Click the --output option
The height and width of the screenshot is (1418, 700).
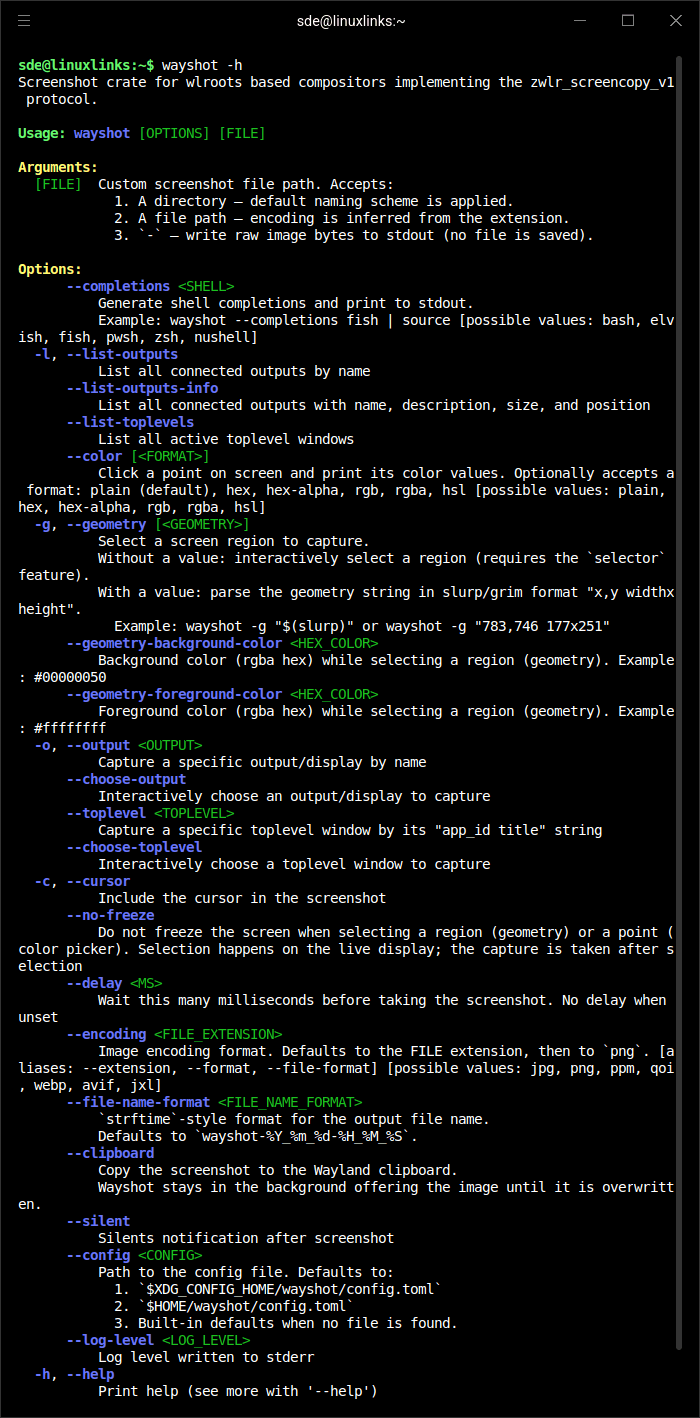[98, 745]
